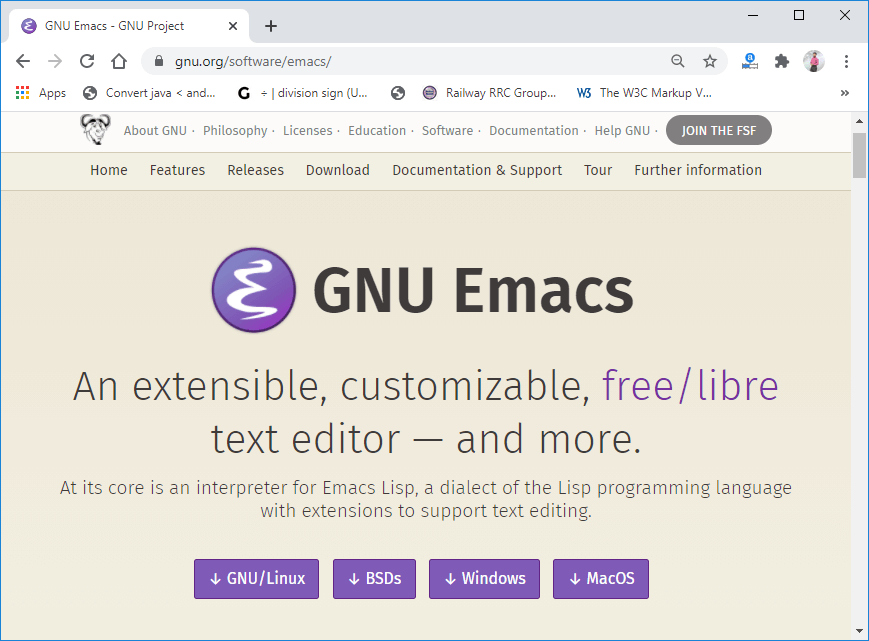Follow the purple free/libre link

tap(690, 386)
